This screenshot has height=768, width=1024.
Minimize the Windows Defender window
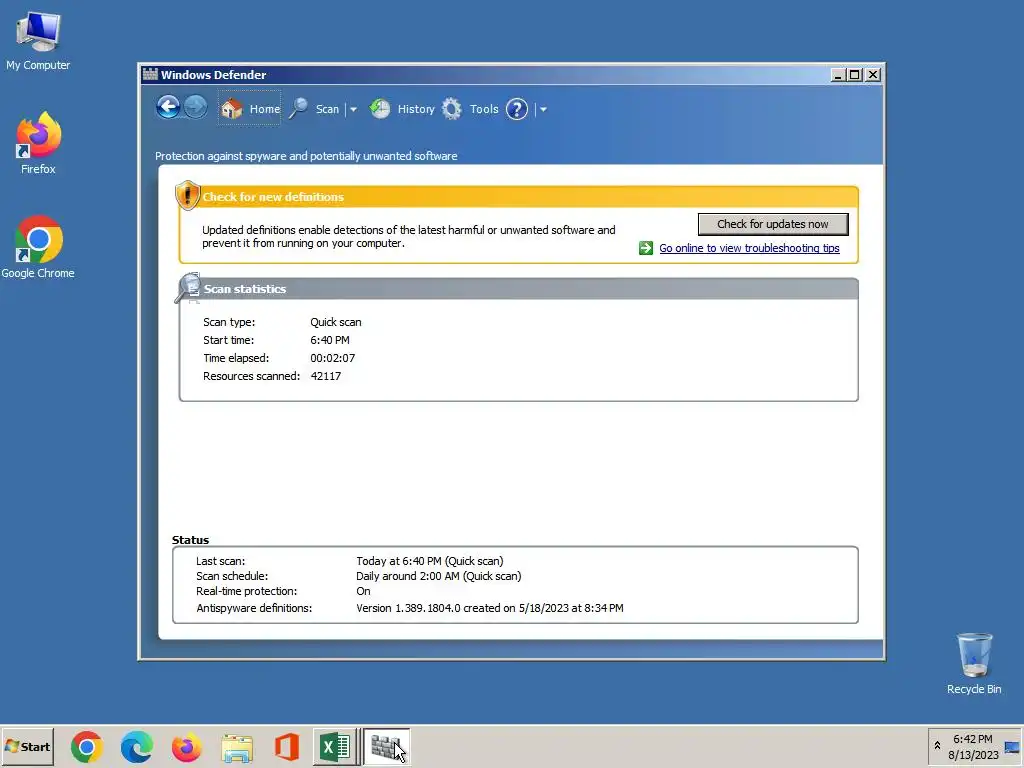[x=838, y=75]
